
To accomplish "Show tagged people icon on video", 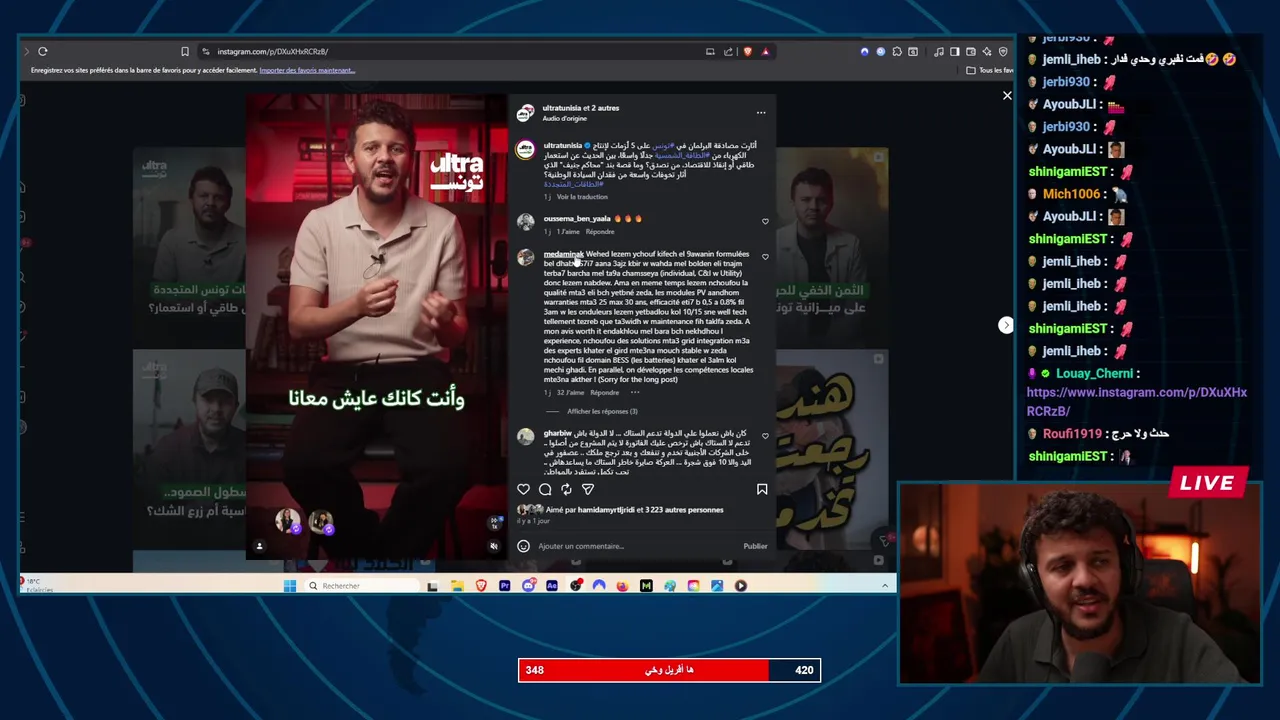I will tap(259, 546).
